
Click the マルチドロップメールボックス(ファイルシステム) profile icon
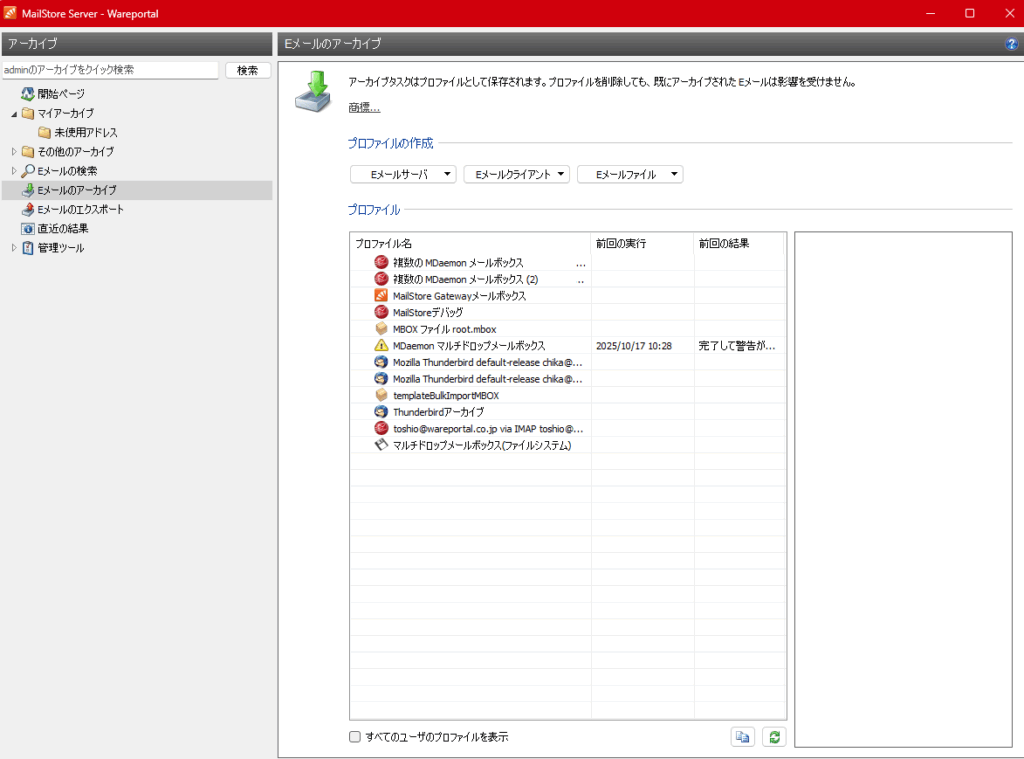point(381,445)
